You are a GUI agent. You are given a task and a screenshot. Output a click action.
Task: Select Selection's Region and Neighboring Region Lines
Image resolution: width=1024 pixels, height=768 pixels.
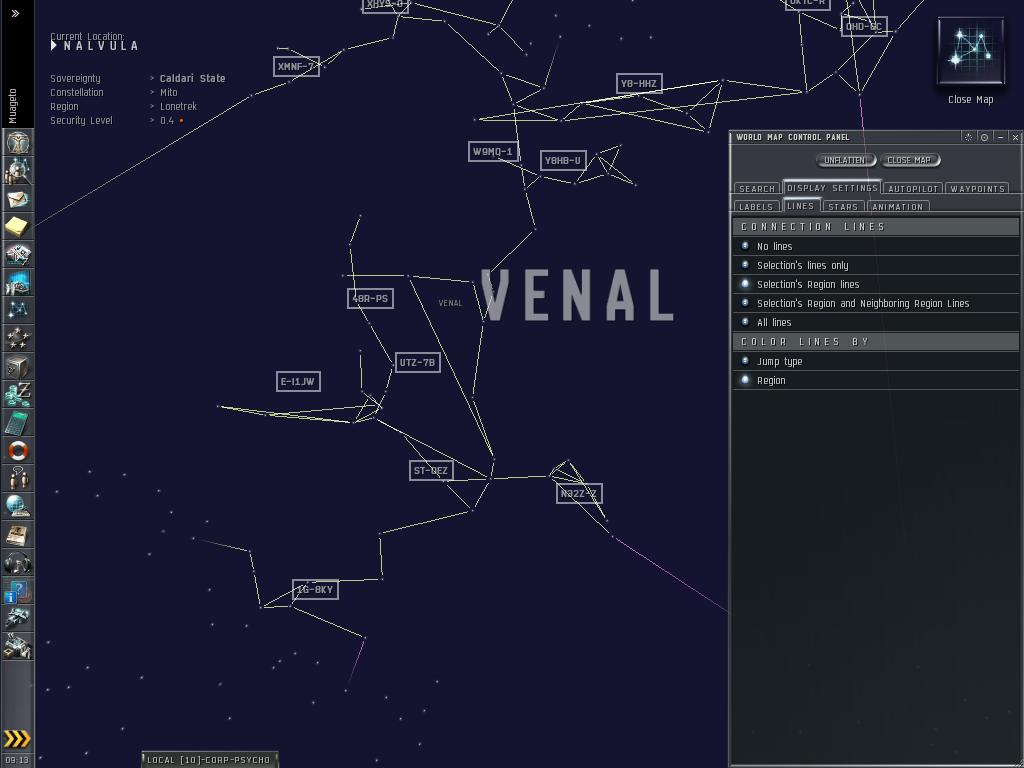point(876,303)
